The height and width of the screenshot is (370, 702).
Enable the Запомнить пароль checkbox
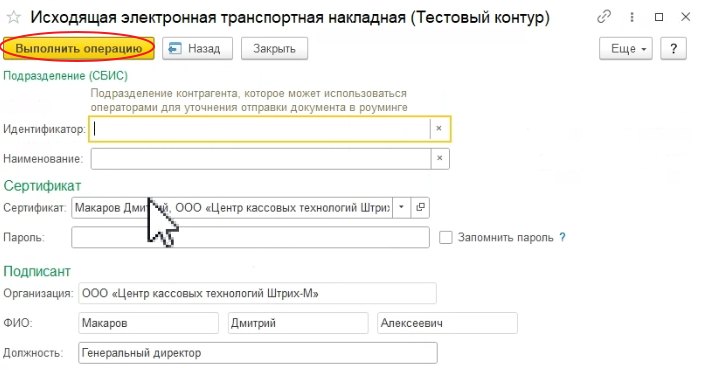coord(445,237)
